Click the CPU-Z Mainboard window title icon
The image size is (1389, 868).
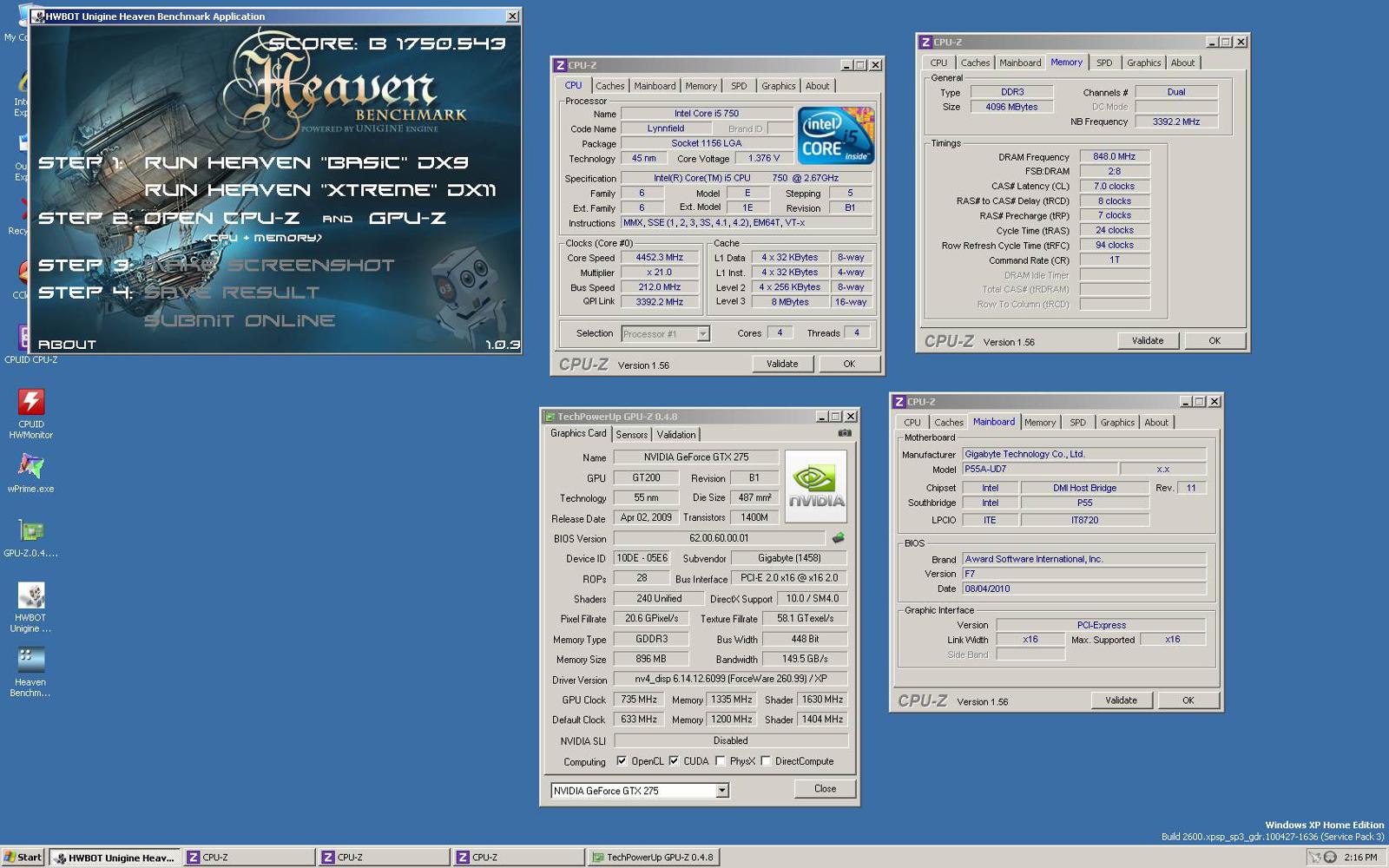(x=899, y=402)
